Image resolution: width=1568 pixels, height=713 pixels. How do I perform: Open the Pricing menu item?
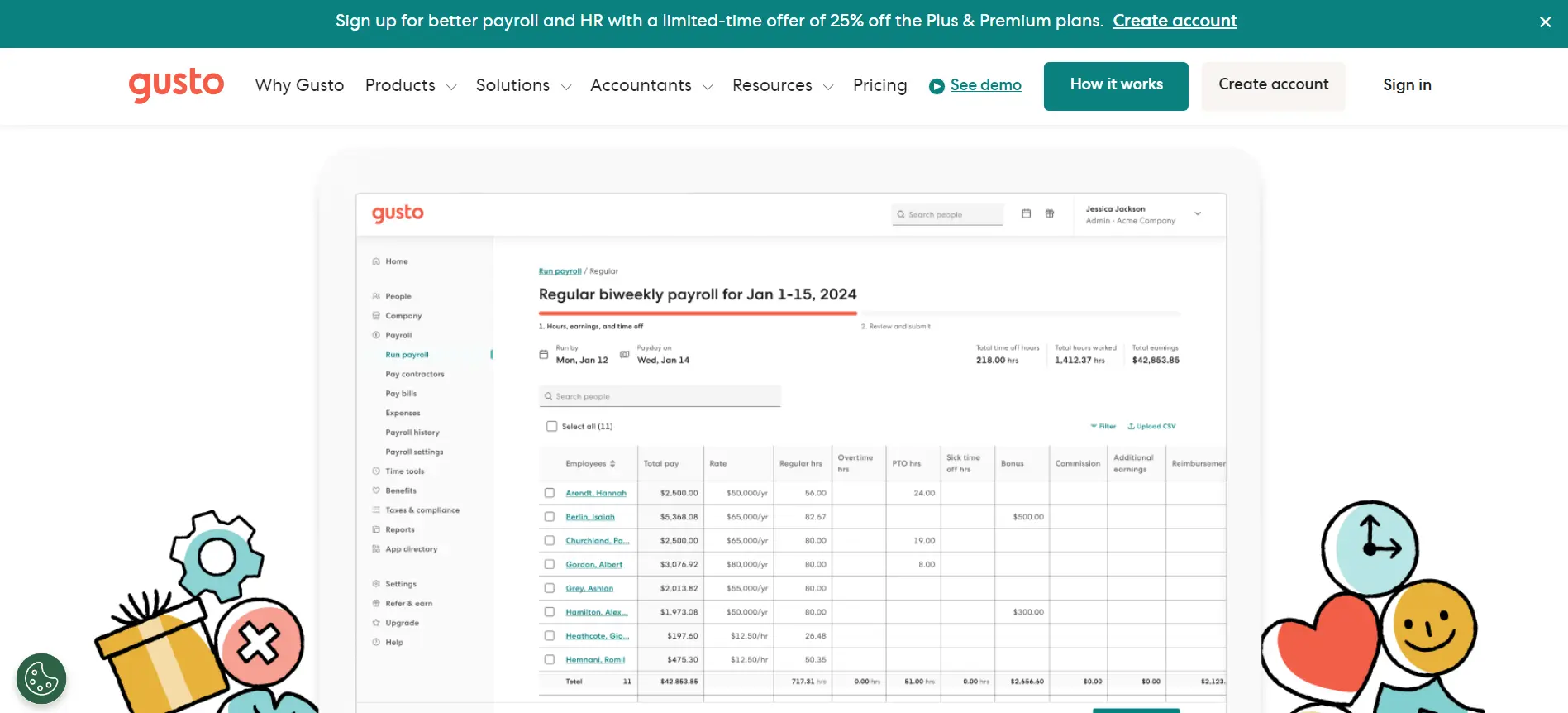click(x=880, y=85)
